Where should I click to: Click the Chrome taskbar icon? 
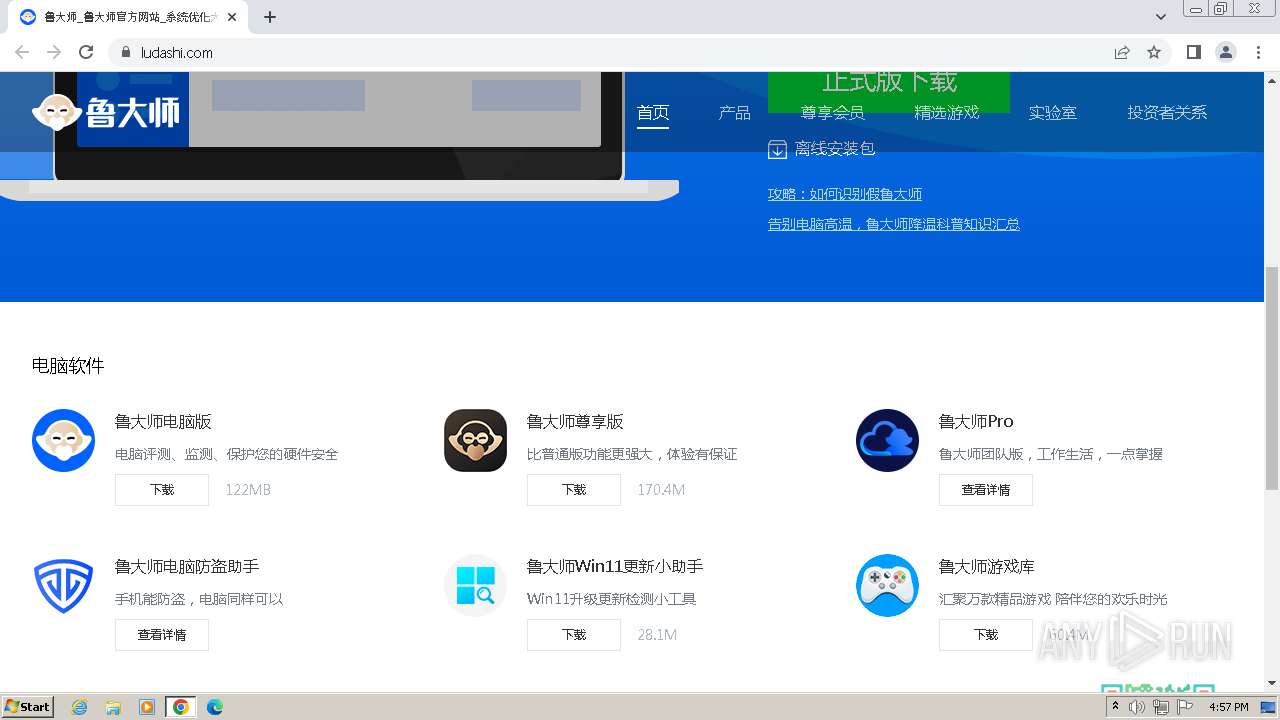pos(181,707)
